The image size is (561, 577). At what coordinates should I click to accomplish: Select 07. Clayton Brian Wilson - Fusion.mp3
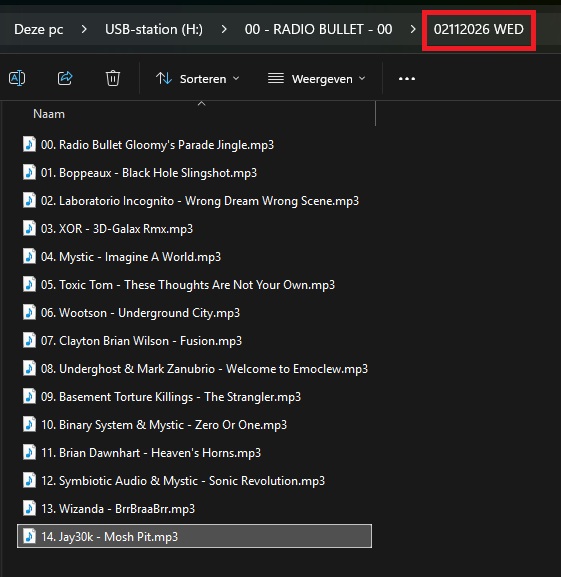[x=194, y=340]
